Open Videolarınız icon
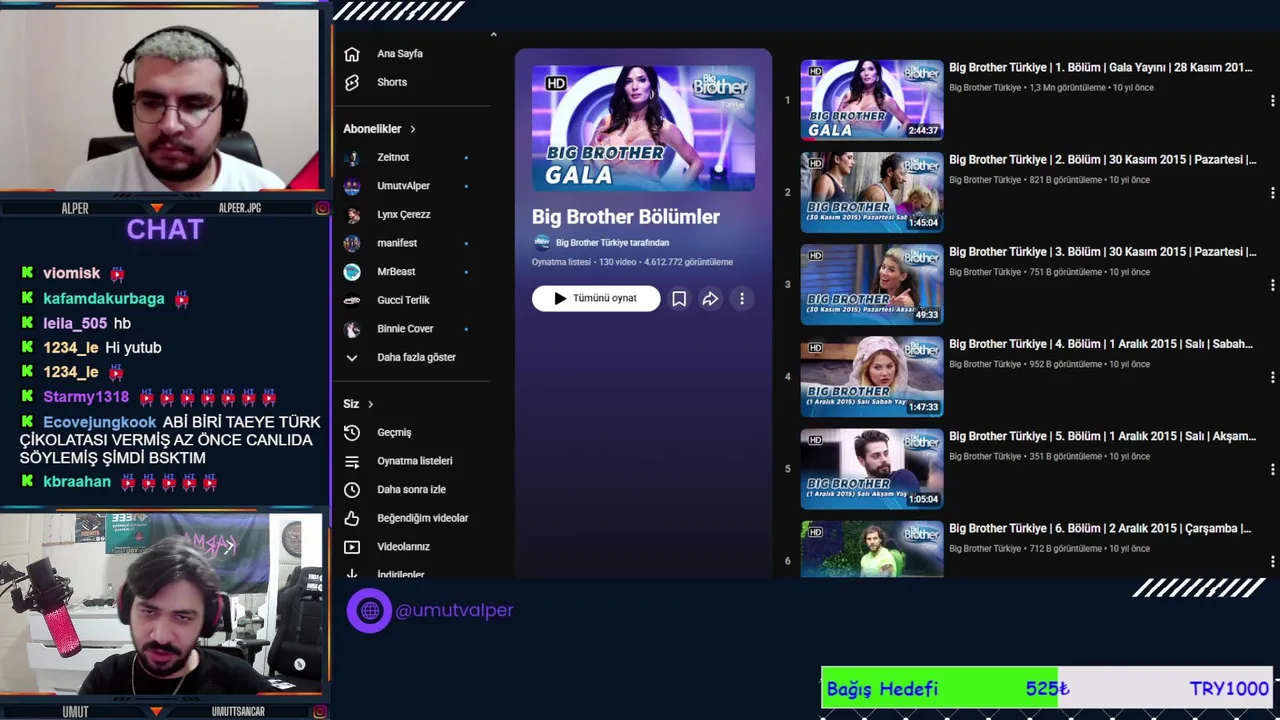The width and height of the screenshot is (1280, 720). (x=352, y=547)
